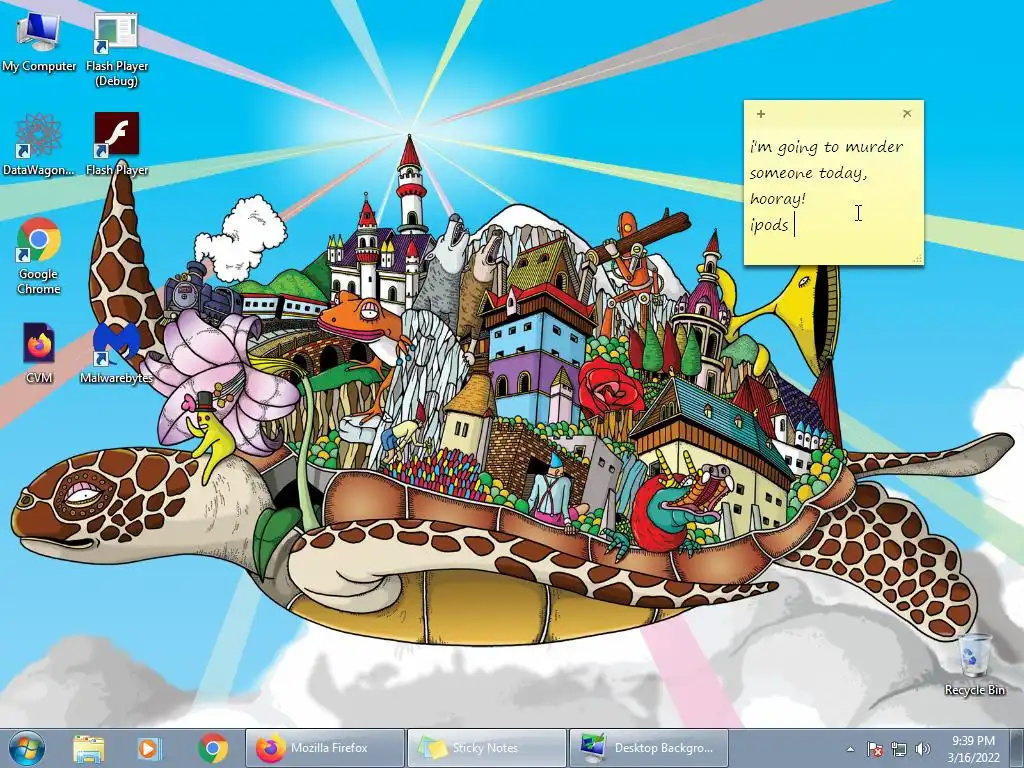Launch Windows Media Player from taskbar

click(148, 748)
